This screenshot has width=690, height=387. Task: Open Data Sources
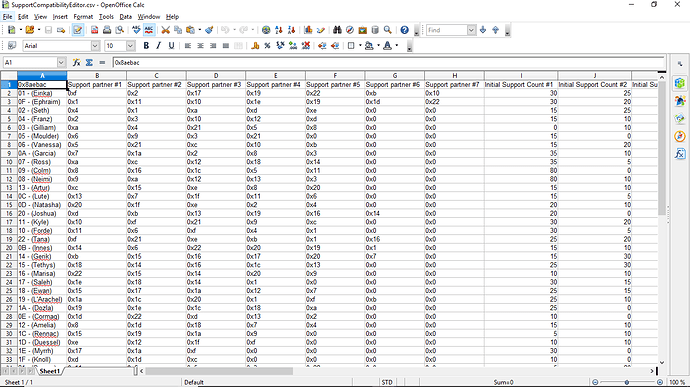(x=375, y=30)
